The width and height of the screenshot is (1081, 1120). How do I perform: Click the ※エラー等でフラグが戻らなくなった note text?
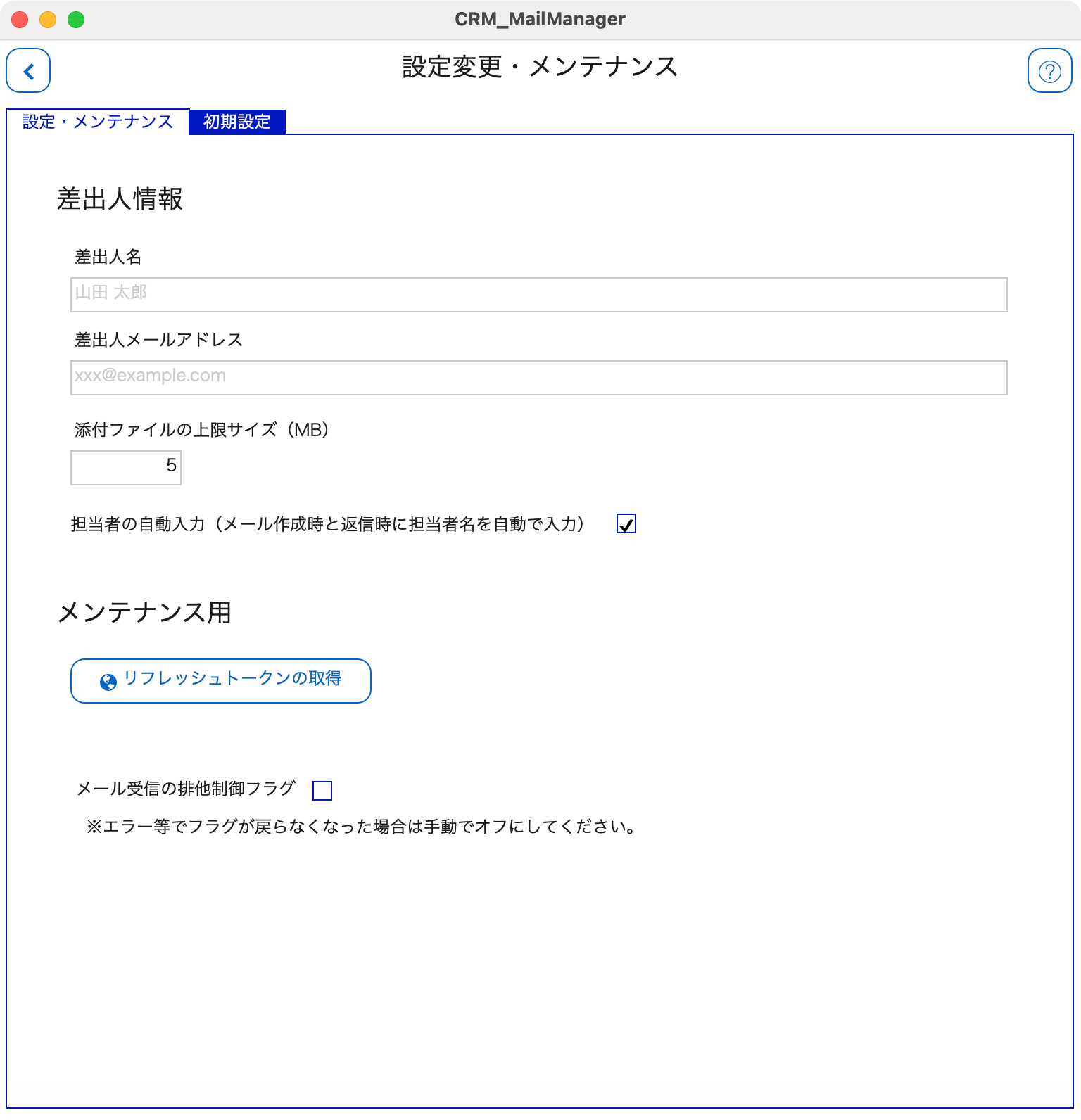pos(362,827)
